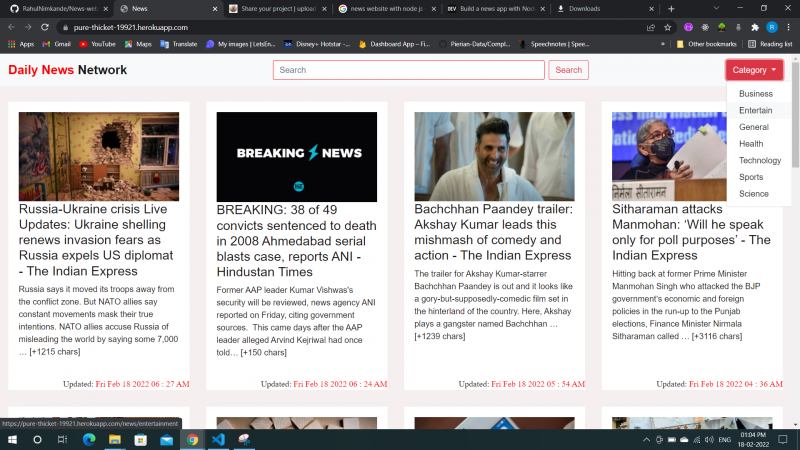Click inside the Search news input field
Screen dimensions: 800x450
pyautogui.click(x=409, y=70)
